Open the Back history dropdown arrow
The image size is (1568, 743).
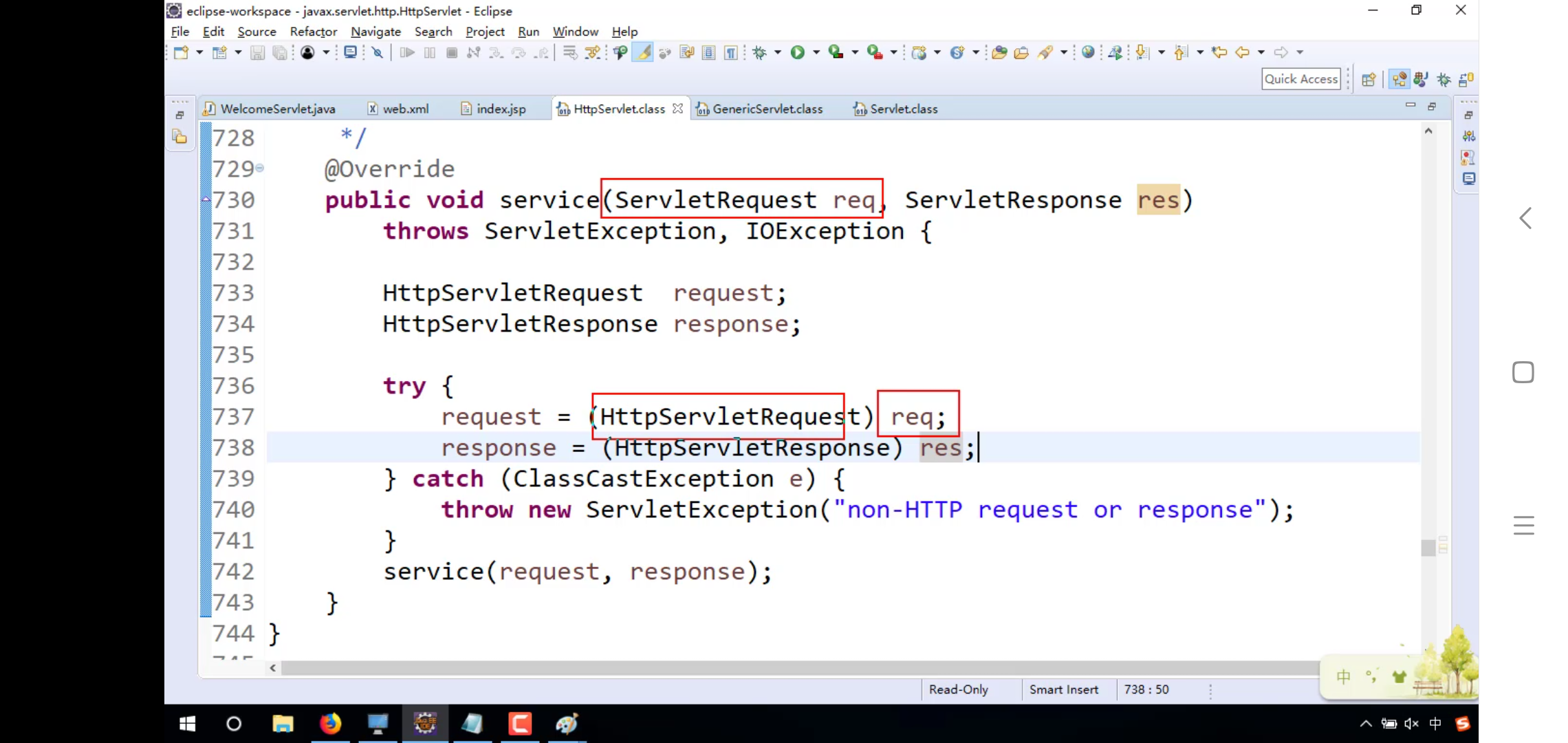(x=1261, y=52)
